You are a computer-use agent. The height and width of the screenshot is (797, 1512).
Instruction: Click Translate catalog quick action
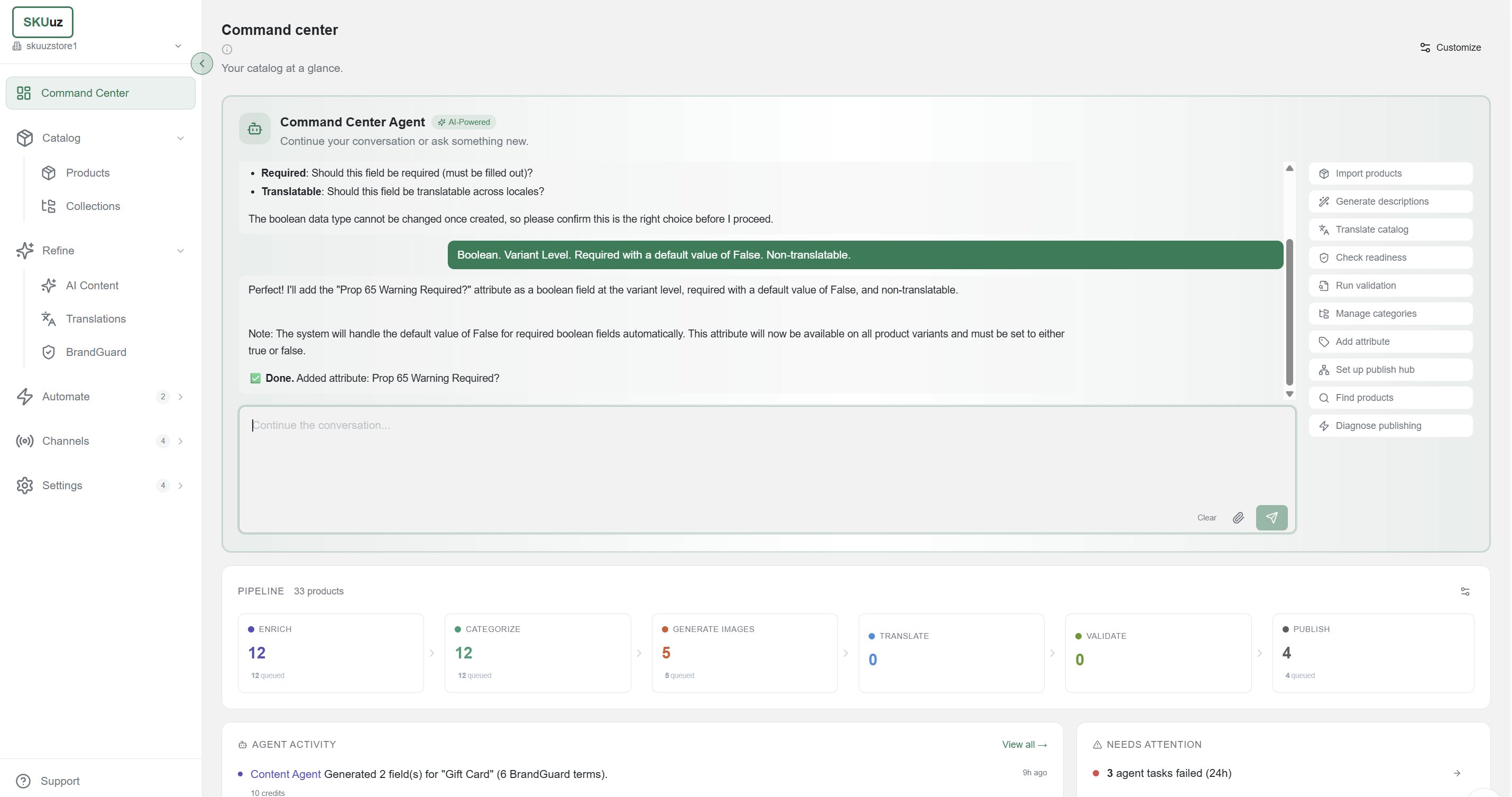click(1390, 230)
